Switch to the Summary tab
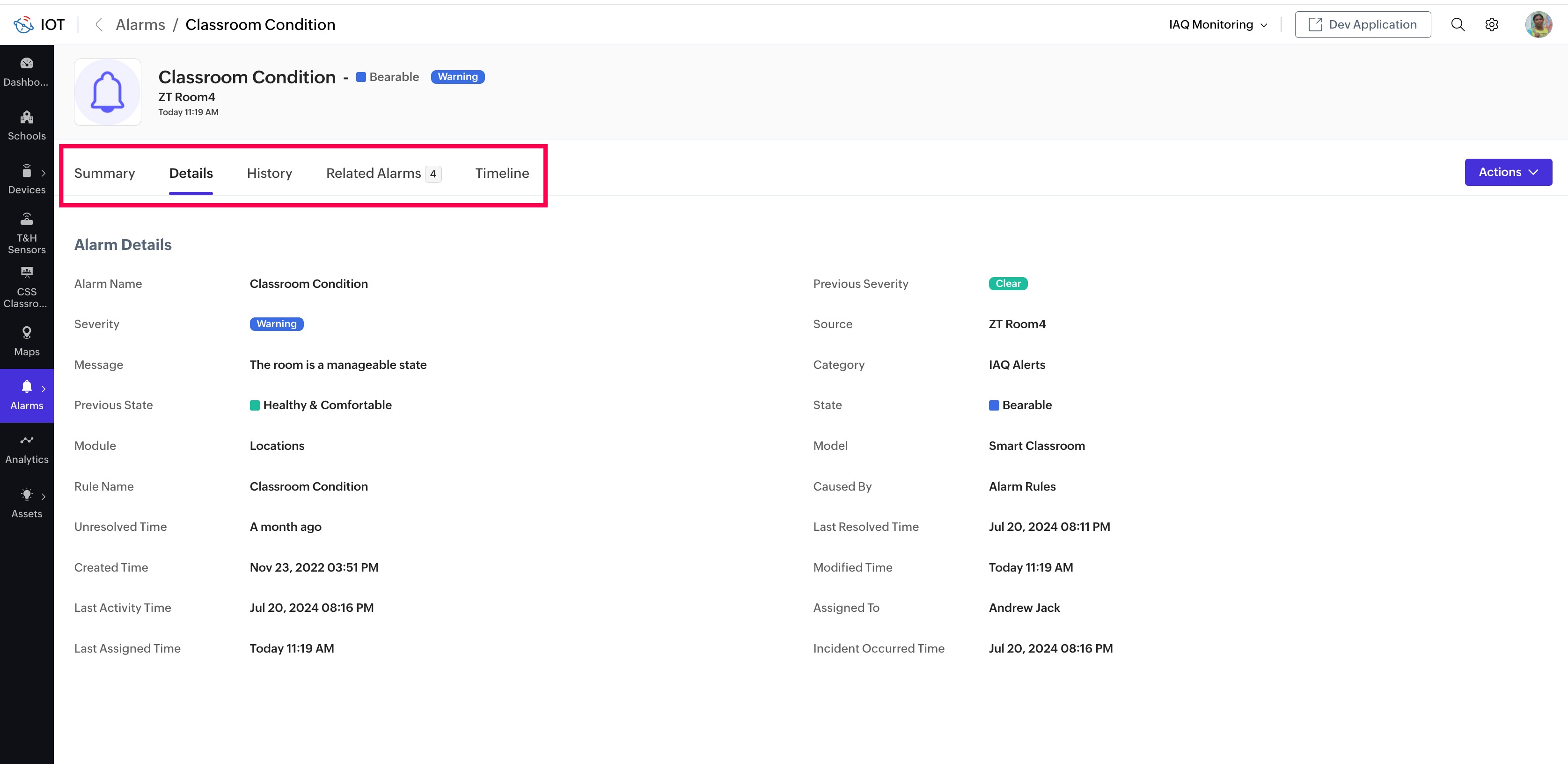This screenshot has width=1568, height=764. (x=105, y=174)
